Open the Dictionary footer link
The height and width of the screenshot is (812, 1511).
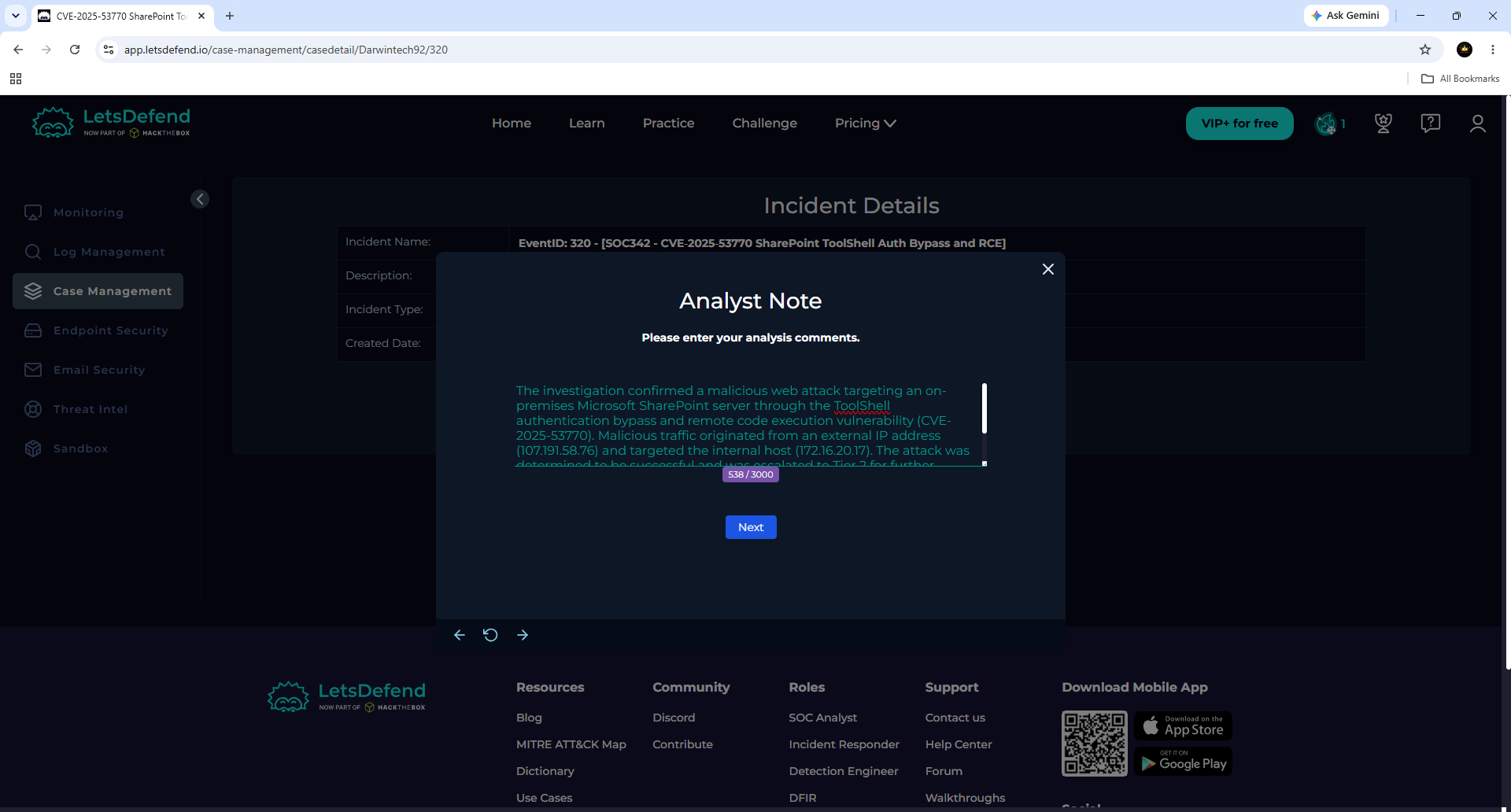pyautogui.click(x=545, y=771)
